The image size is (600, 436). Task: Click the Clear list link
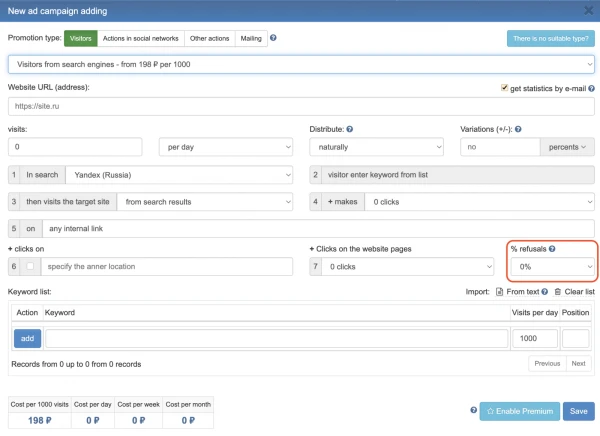[x=580, y=292]
